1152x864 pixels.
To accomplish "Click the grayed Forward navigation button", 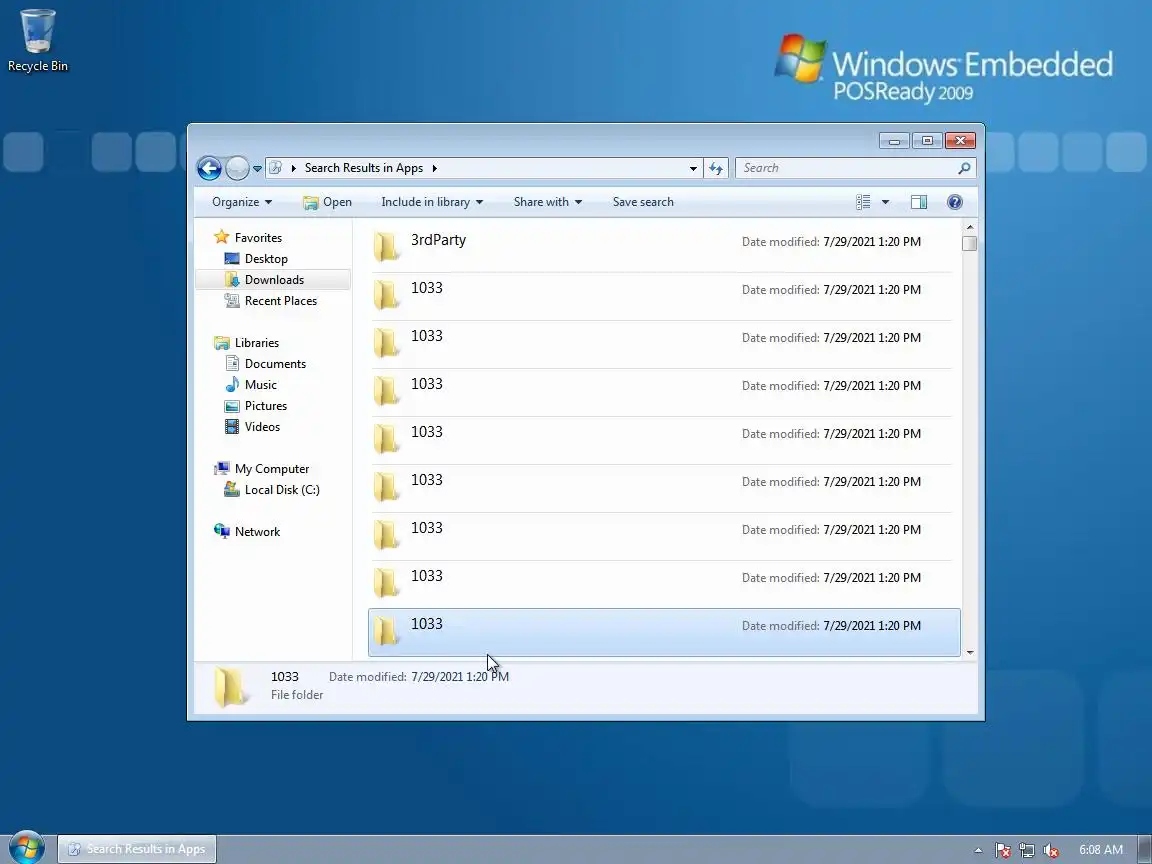I will coord(237,168).
